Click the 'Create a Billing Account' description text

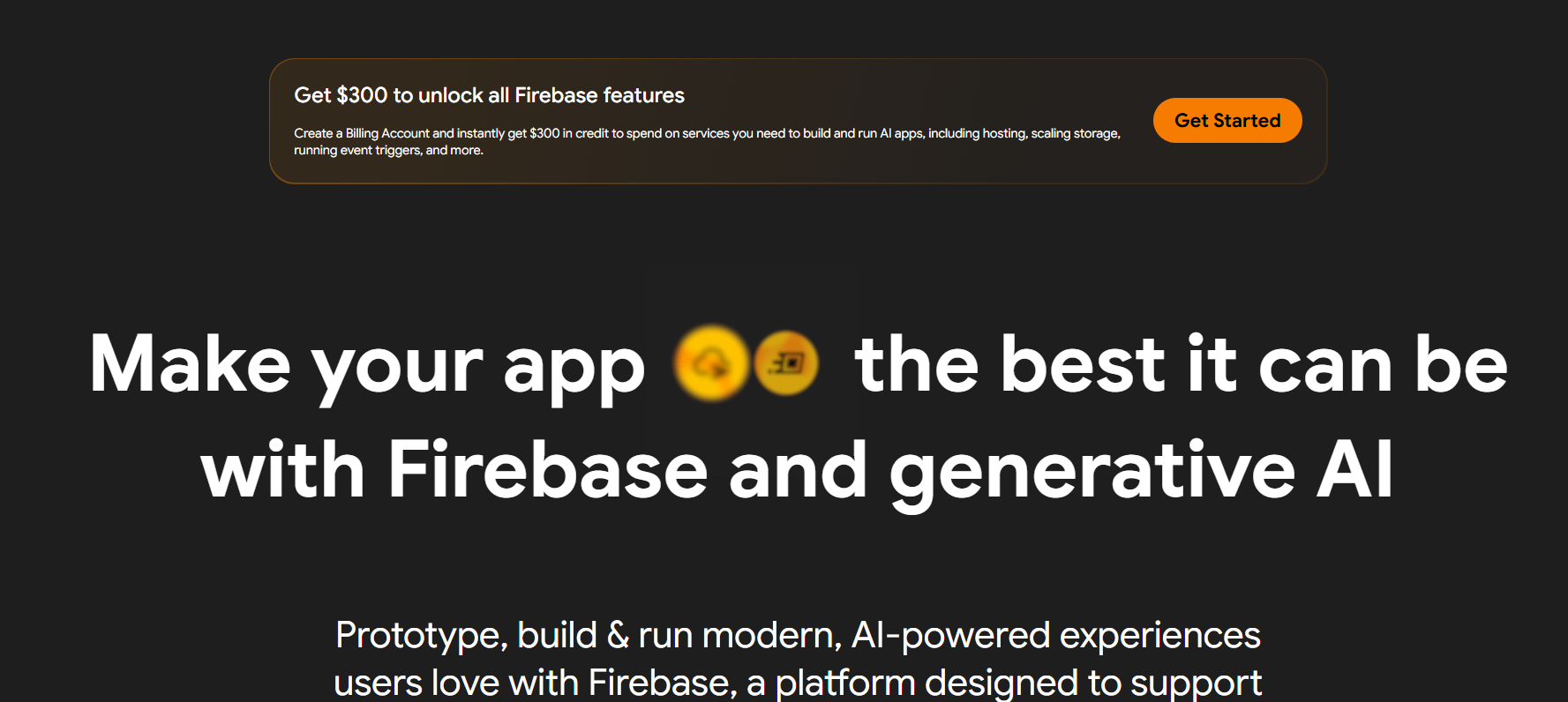point(707,141)
